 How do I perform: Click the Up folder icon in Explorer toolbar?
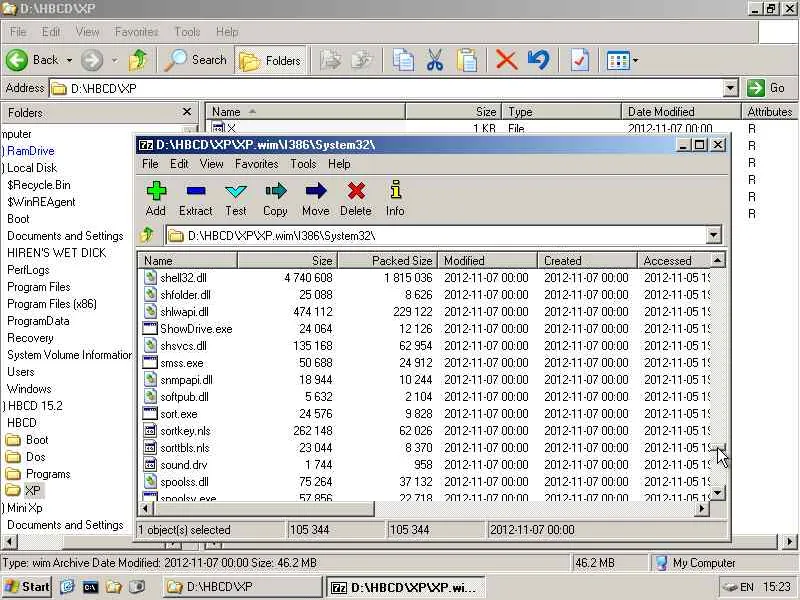click(x=137, y=60)
